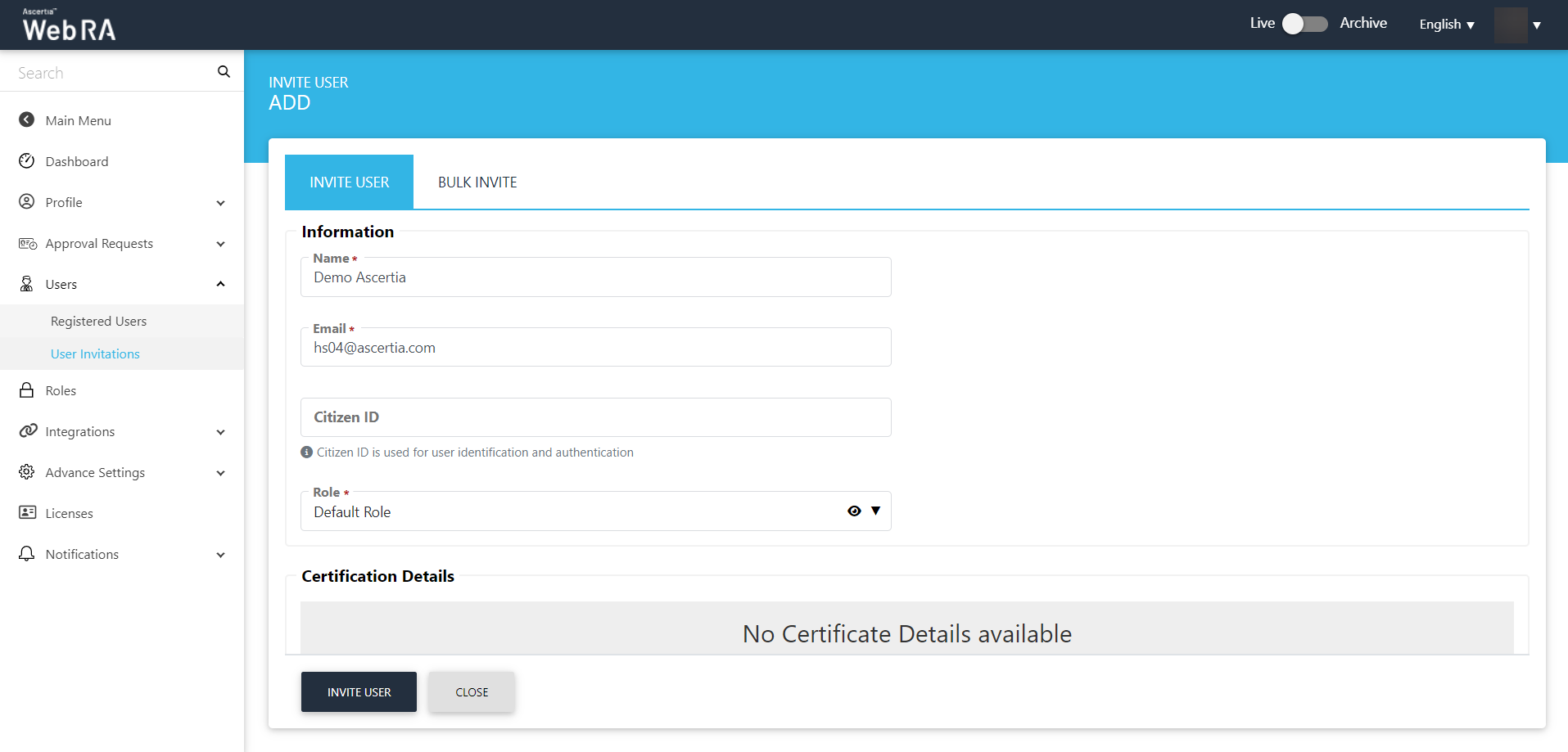Click the Main Menu back arrow icon
The height and width of the screenshot is (752, 1568).
[x=27, y=120]
